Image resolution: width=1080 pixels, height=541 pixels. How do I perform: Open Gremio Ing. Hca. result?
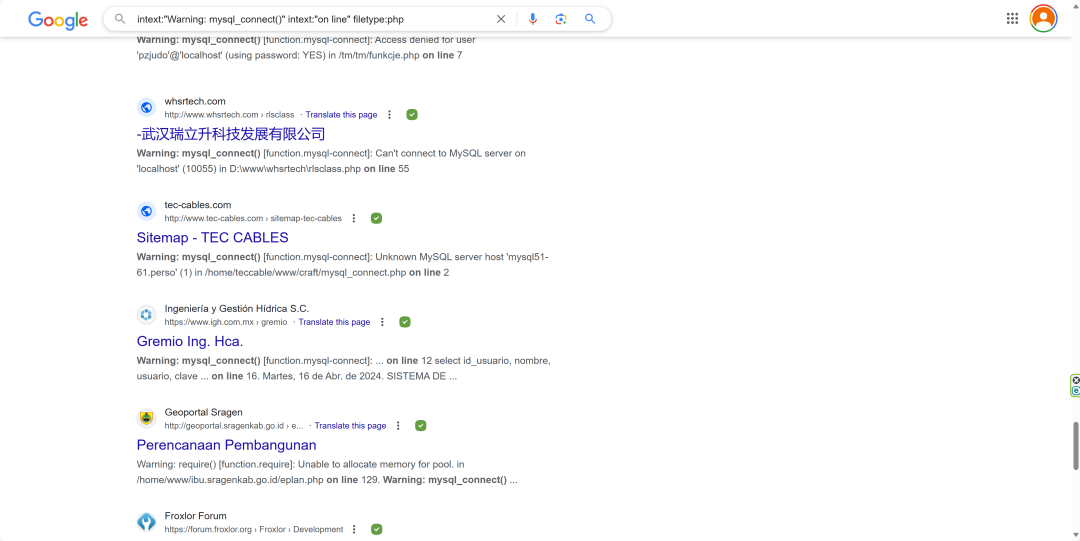click(190, 341)
